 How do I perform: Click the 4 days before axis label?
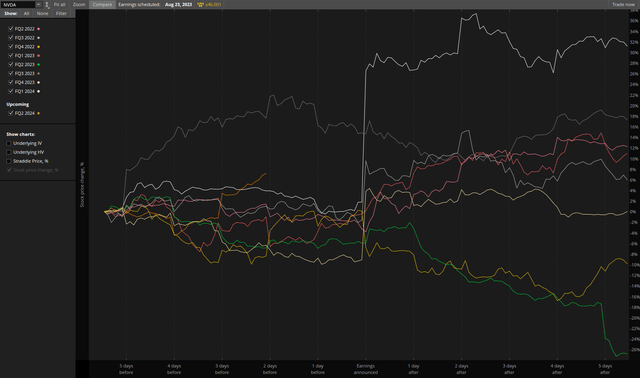174,369
